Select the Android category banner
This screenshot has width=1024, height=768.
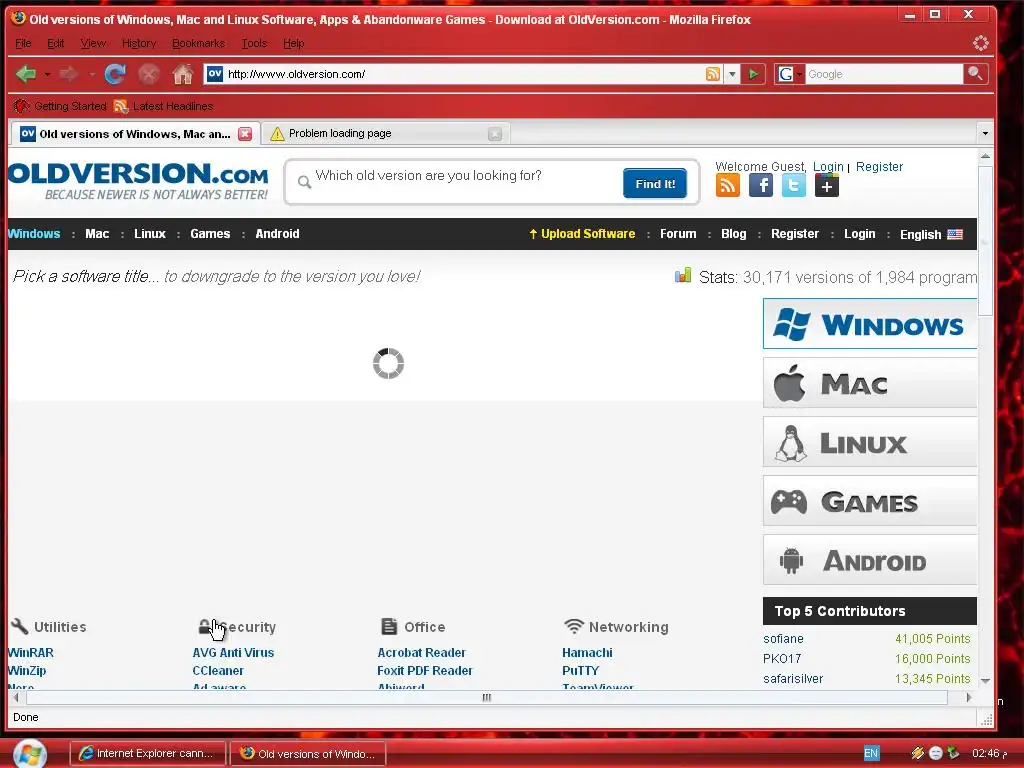coord(870,560)
